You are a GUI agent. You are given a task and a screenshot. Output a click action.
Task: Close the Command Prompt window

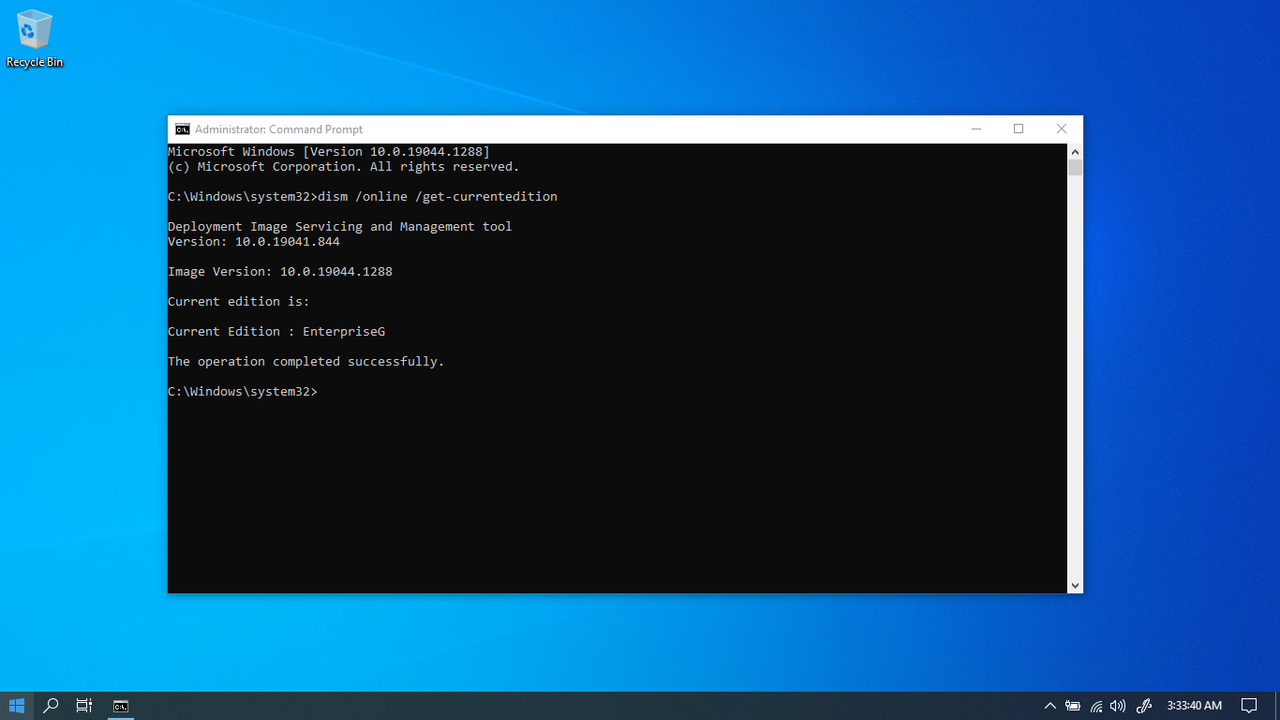click(1062, 129)
